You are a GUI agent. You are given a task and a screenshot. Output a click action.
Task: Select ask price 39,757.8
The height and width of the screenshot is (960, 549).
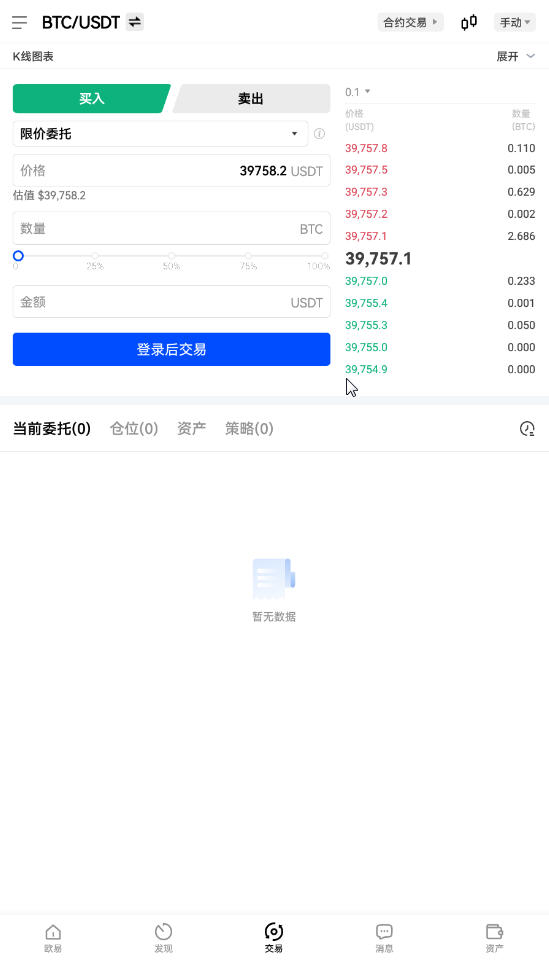coord(366,148)
